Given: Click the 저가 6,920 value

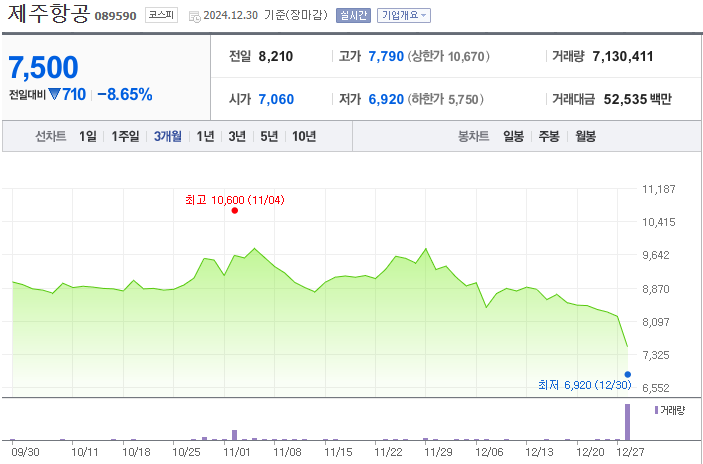Looking at the screenshot, I should (386, 99).
